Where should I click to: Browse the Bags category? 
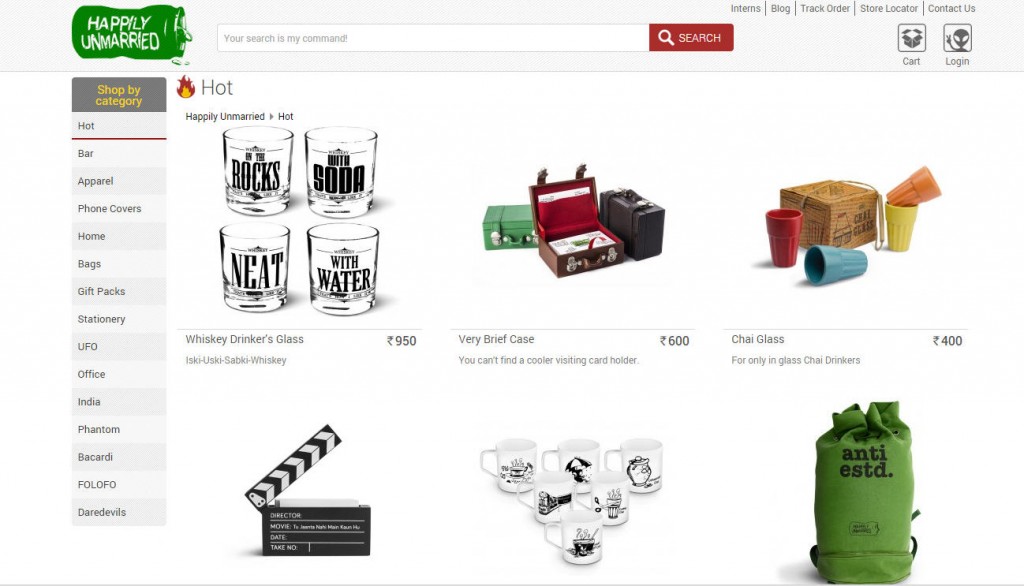119,264
